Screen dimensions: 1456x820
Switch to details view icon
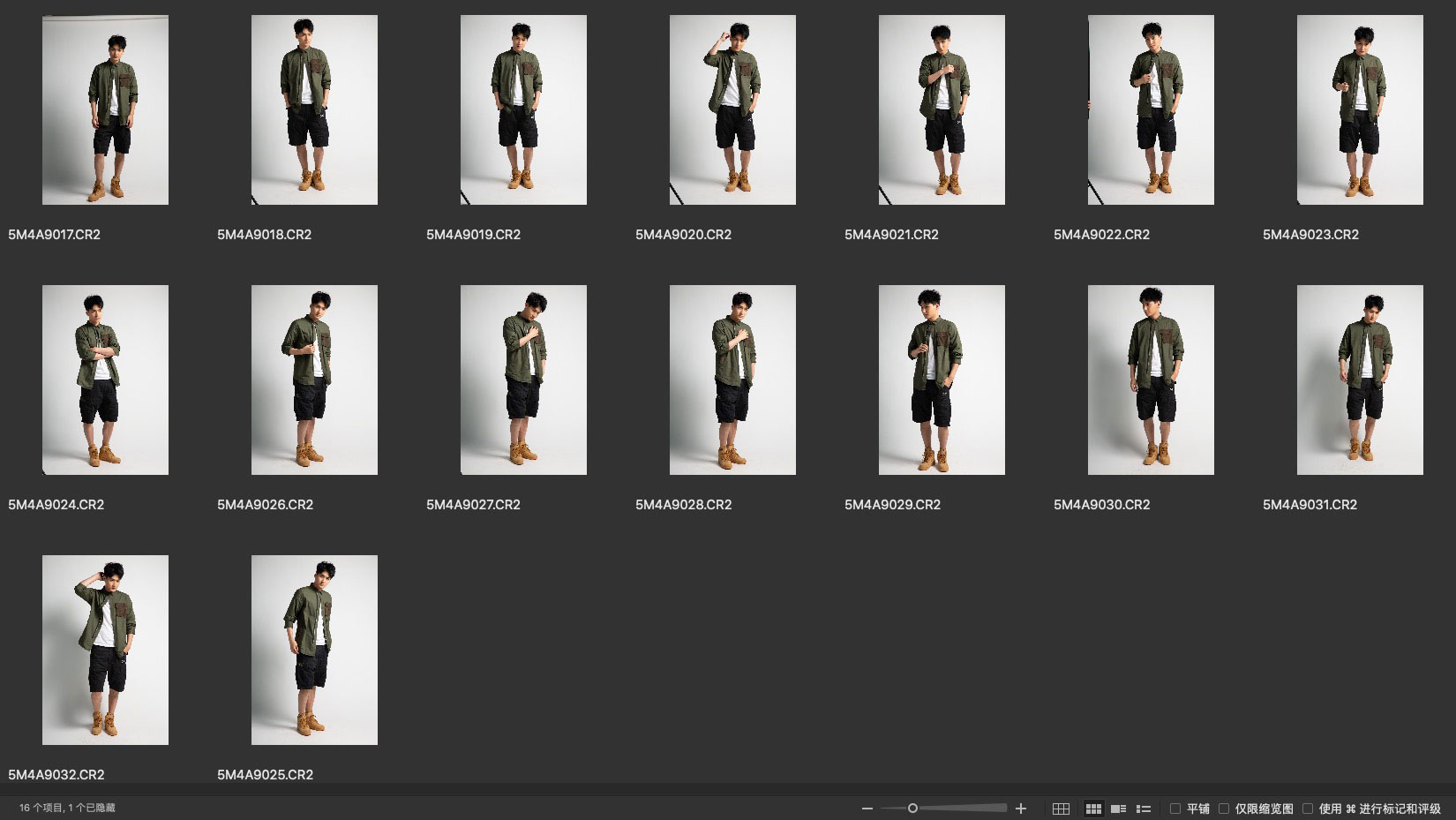[x=1118, y=809]
